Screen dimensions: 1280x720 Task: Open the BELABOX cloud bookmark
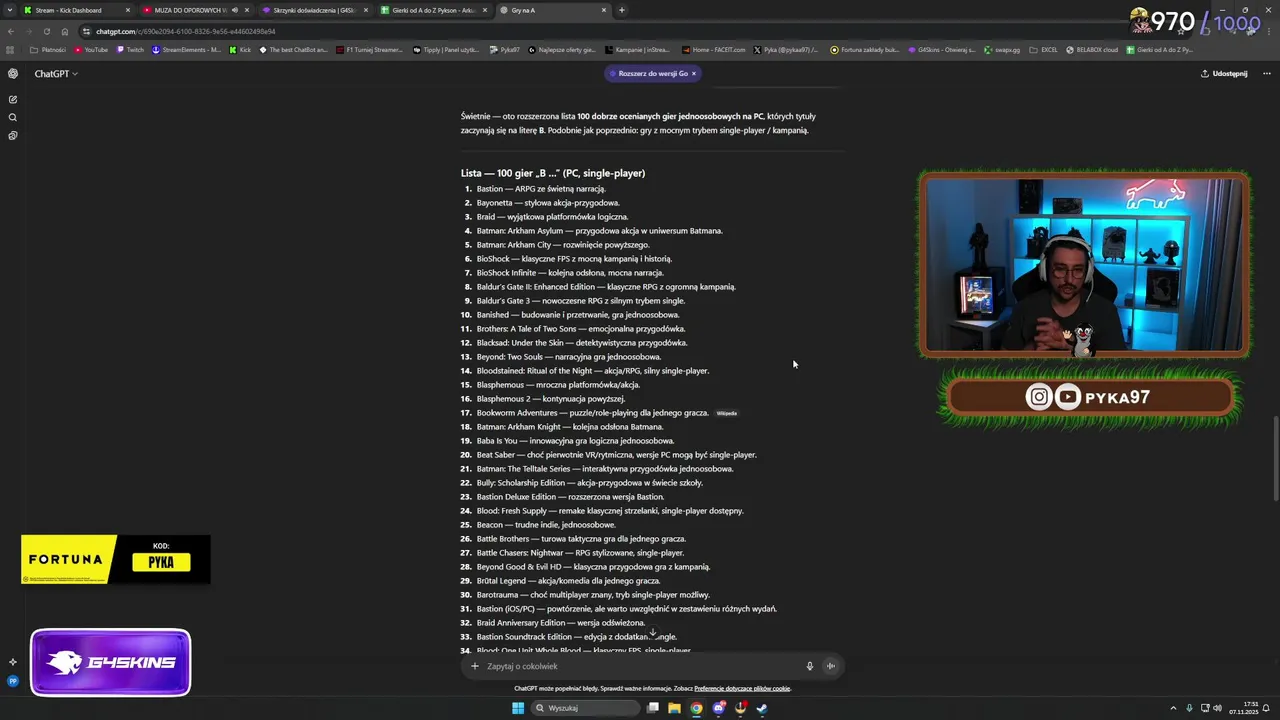[1093, 49]
